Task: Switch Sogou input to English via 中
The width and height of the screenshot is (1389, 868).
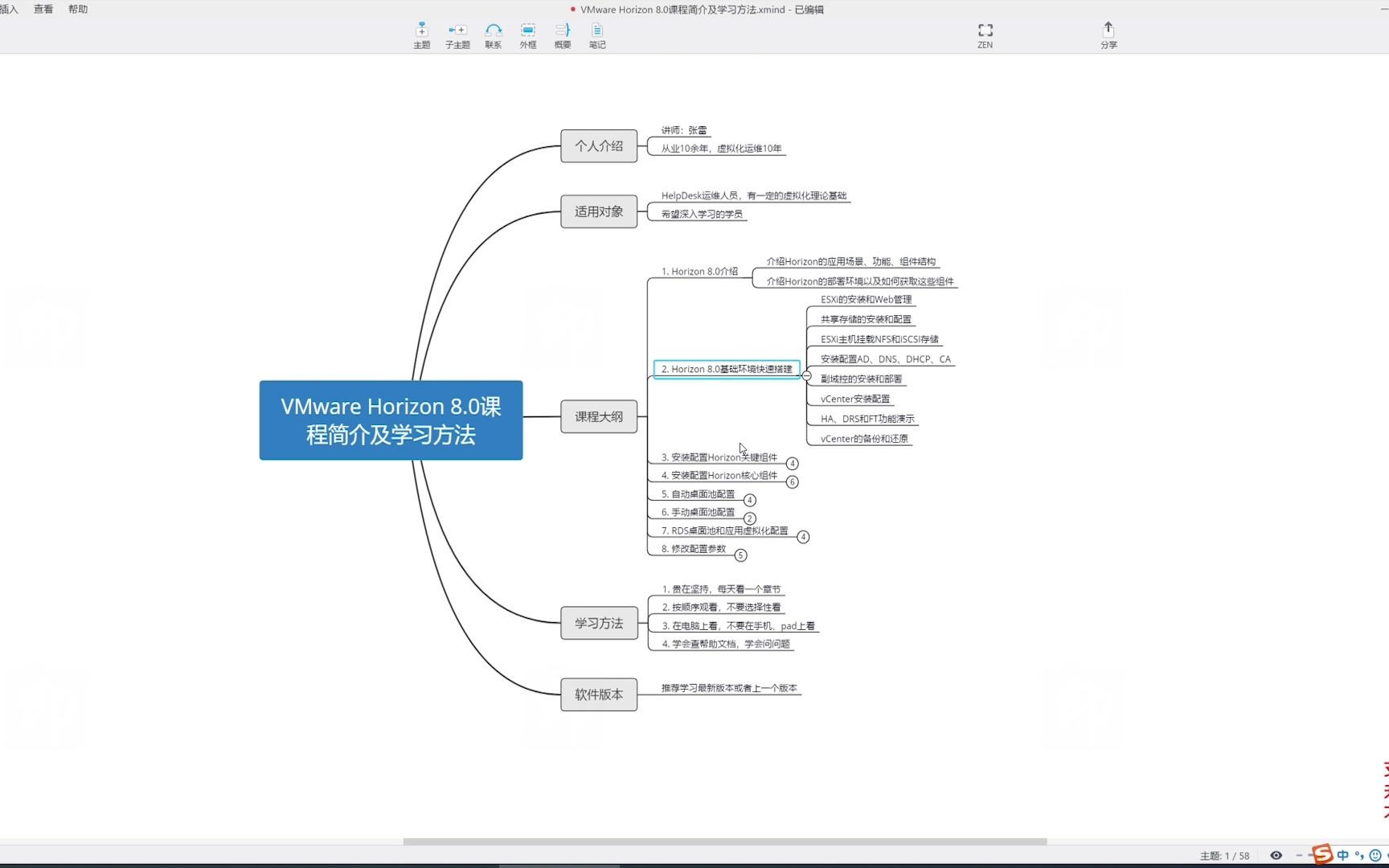Action: 1342,855
